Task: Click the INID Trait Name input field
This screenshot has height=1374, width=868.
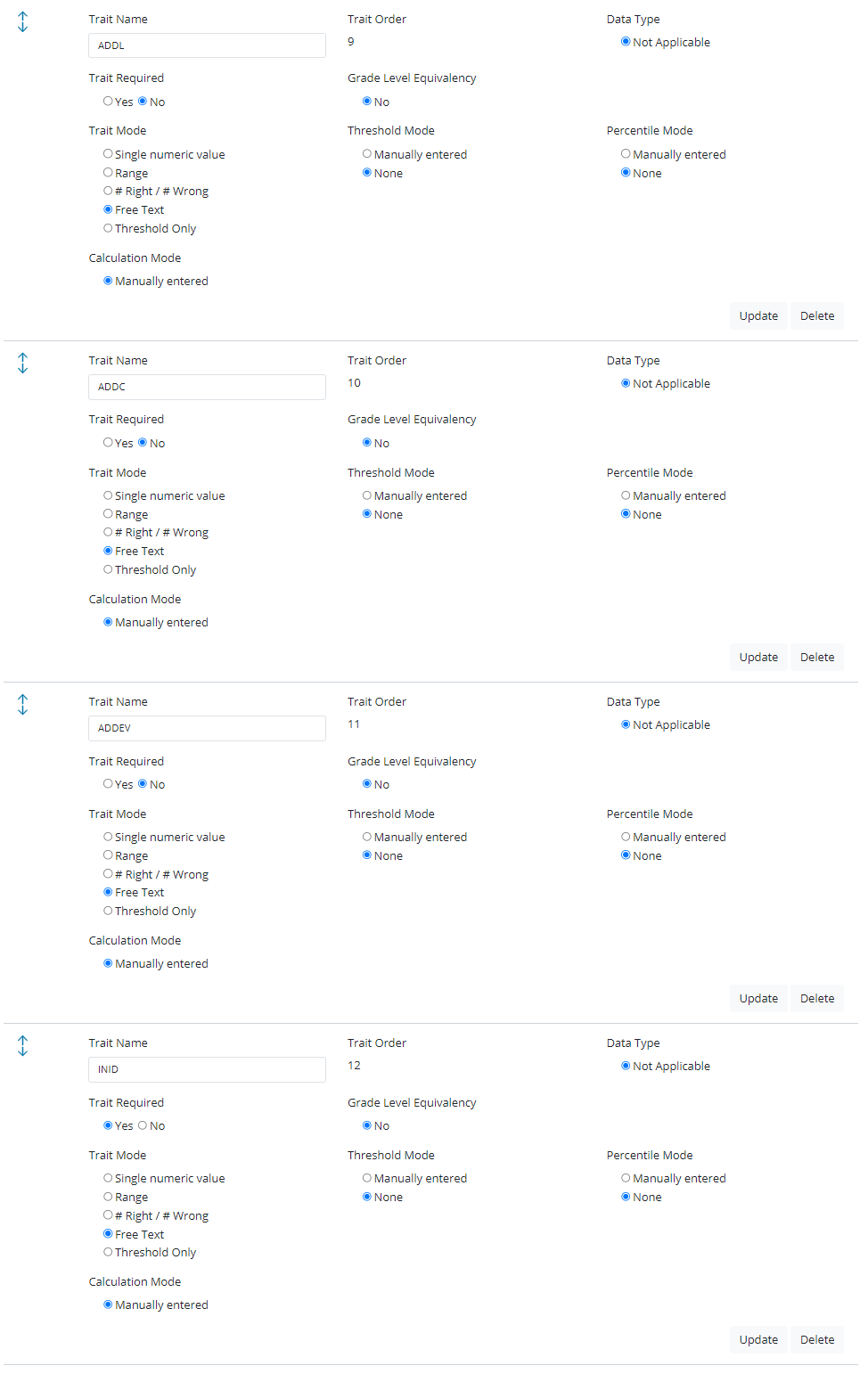Action: click(x=207, y=1069)
